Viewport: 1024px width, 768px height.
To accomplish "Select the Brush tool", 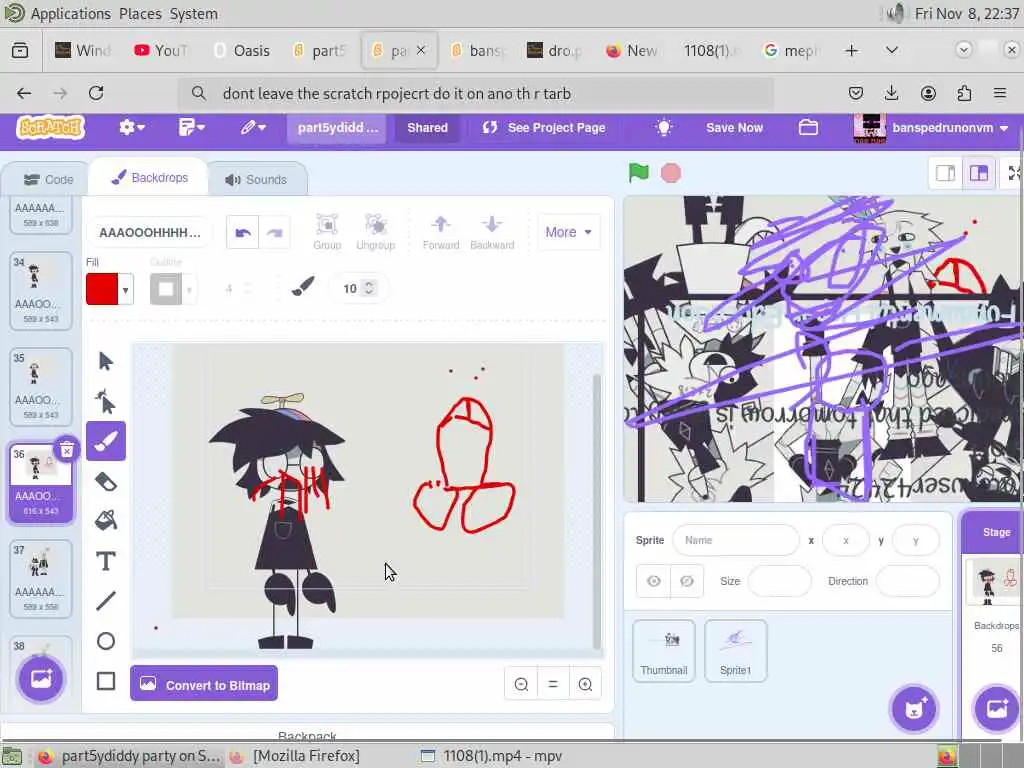I will [x=106, y=441].
